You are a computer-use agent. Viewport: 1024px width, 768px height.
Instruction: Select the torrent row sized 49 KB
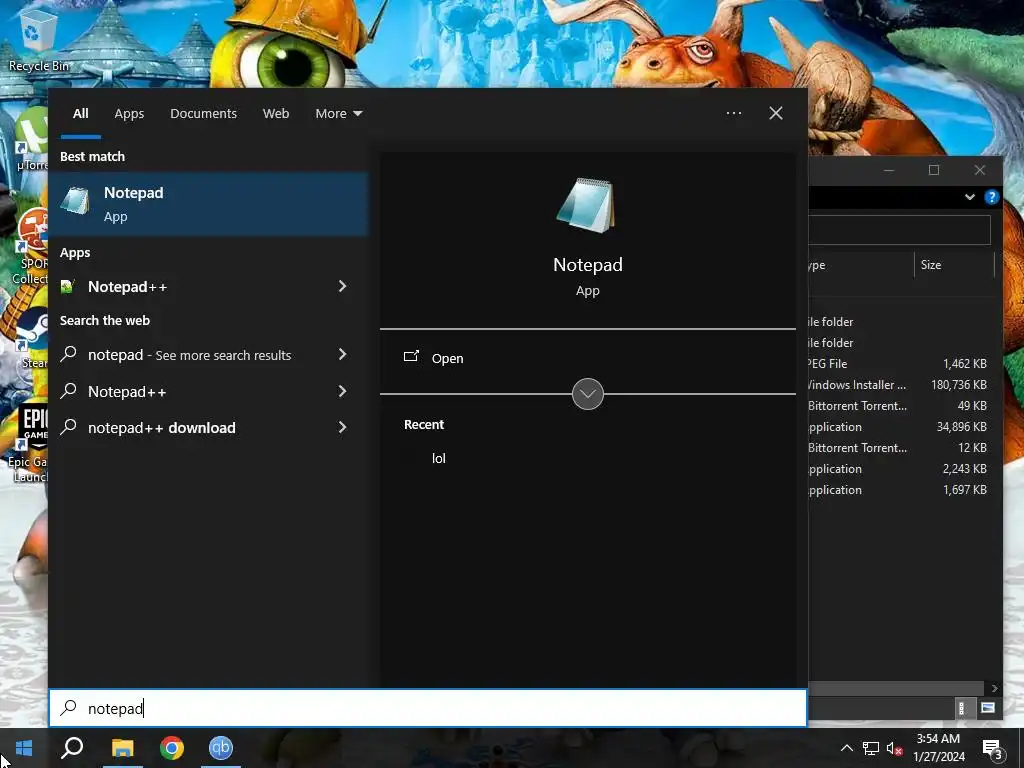point(902,406)
